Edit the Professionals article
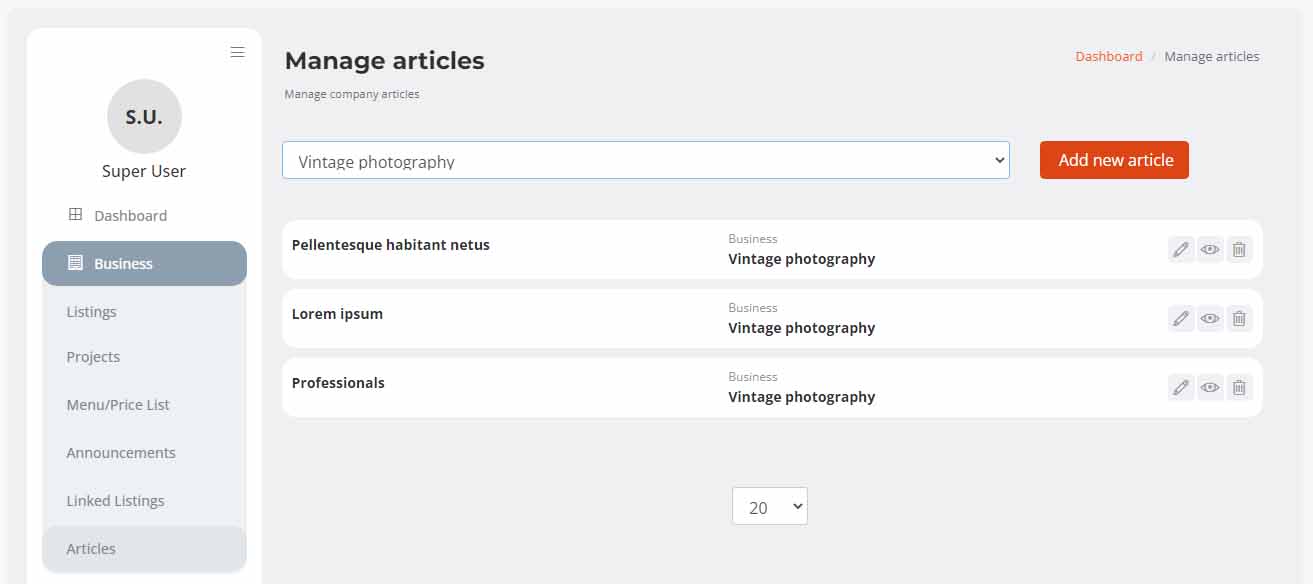The width and height of the screenshot is (1313, 584). point(1181,387)
